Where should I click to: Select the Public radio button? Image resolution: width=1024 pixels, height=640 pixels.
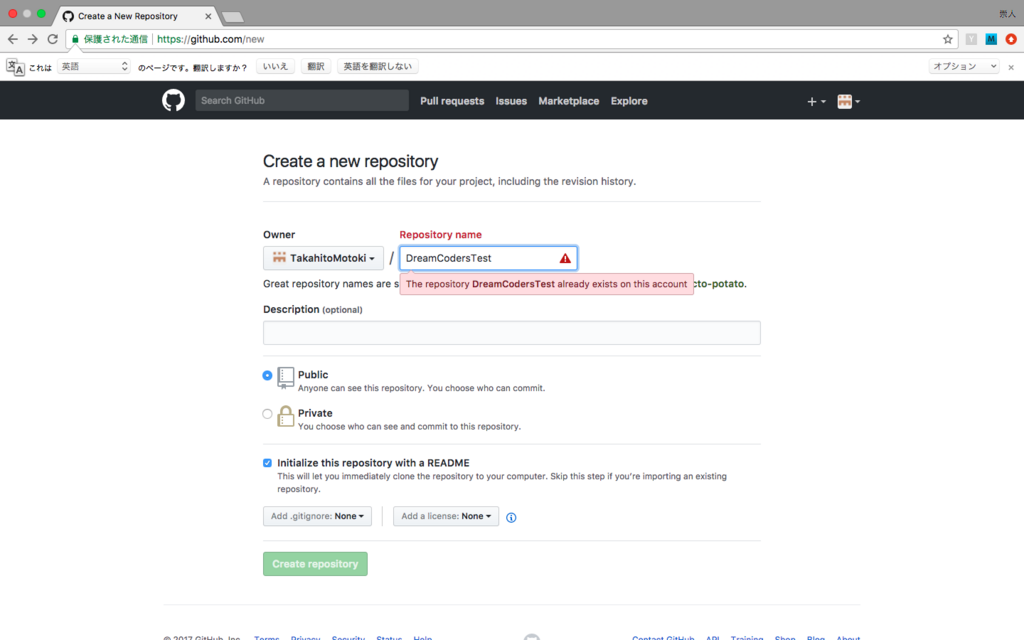pos(267,376)
